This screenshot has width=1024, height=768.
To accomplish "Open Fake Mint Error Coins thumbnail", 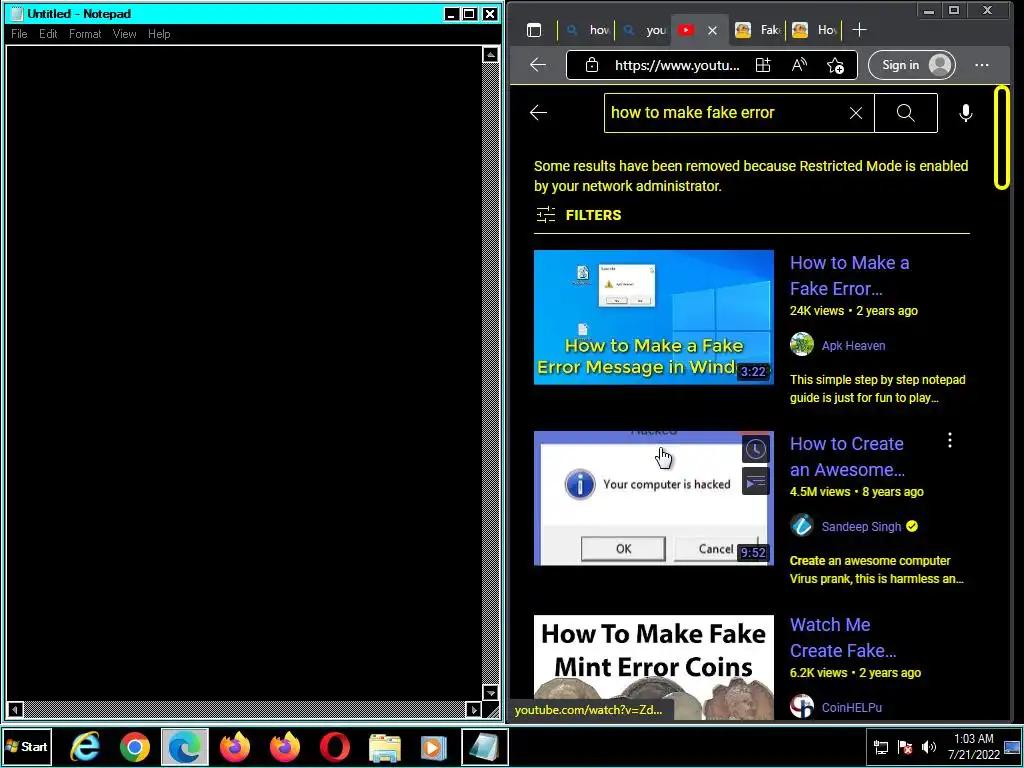I will pyautogui.click(x=654, y=667).
